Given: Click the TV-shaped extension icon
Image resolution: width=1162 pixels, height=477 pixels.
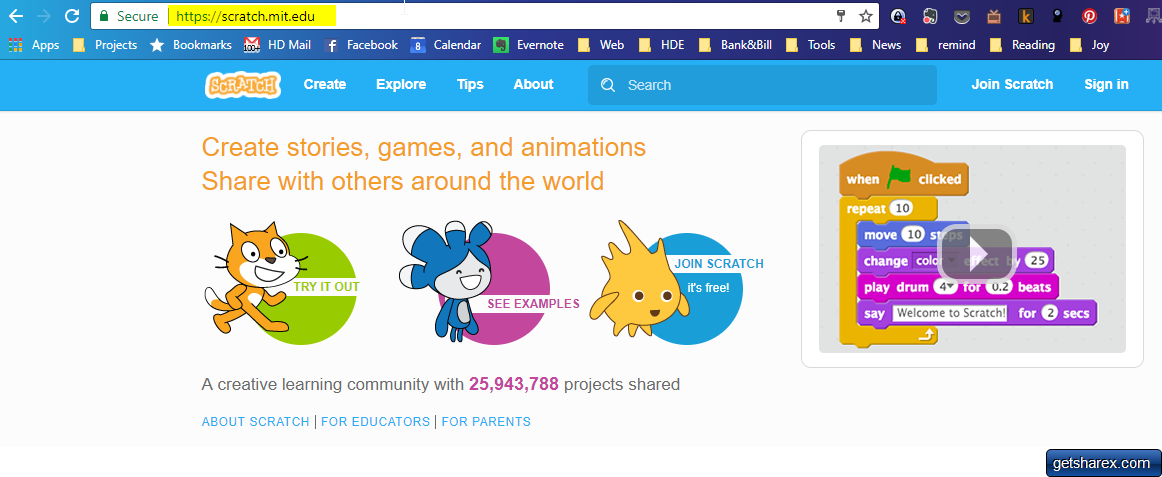Looking at the screenshot, I should (x=994, y=16).
